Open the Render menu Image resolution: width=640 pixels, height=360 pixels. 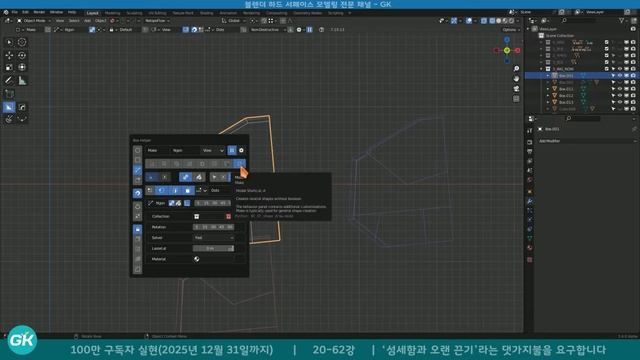(x=39, y=12)
